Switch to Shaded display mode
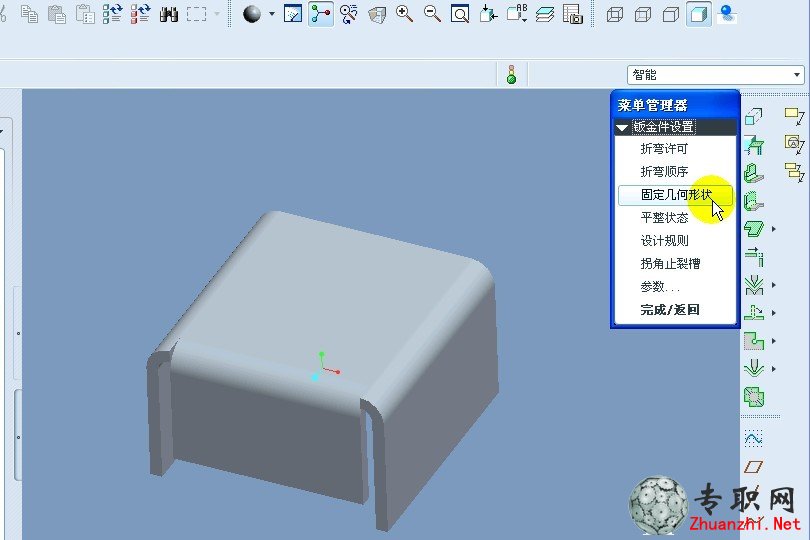 pyautogui.click(x=698, y=14)
